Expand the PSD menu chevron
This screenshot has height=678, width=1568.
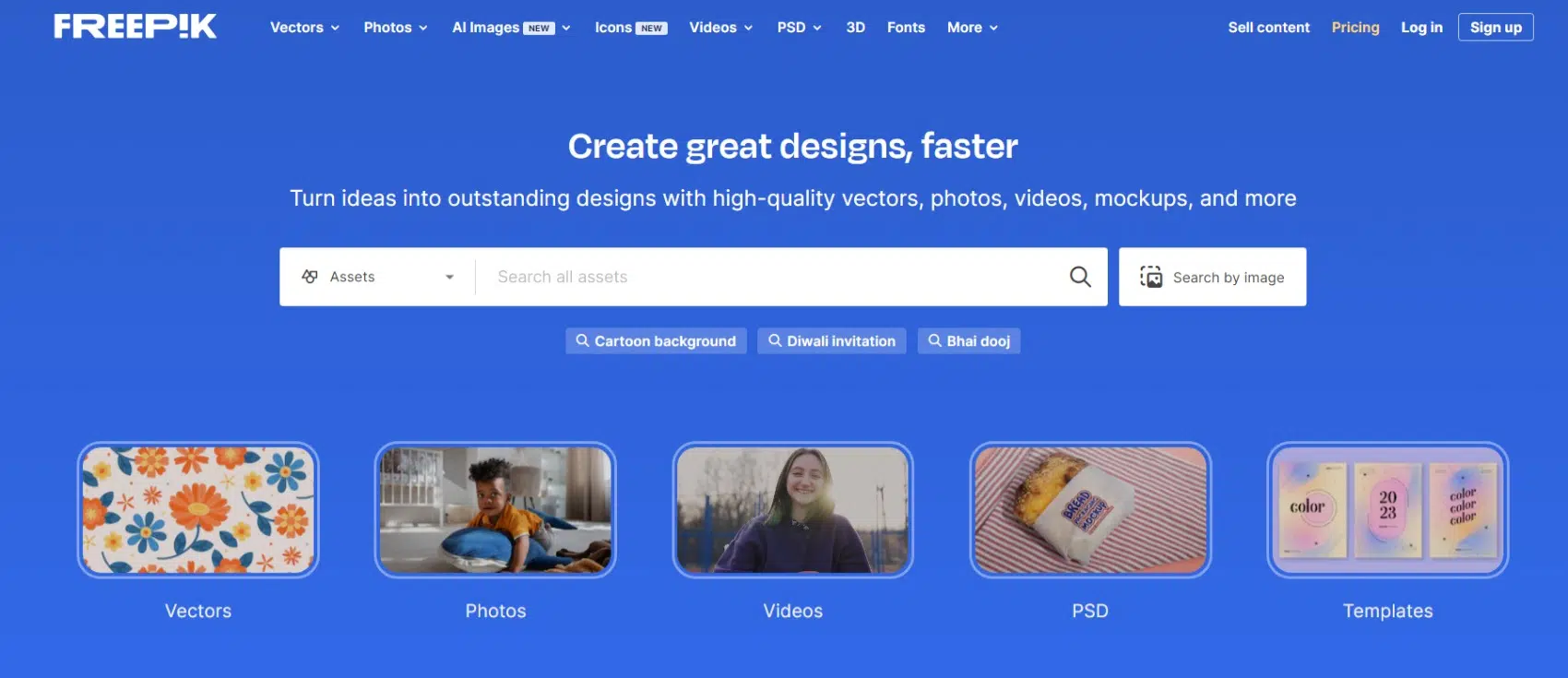point(817,29)
